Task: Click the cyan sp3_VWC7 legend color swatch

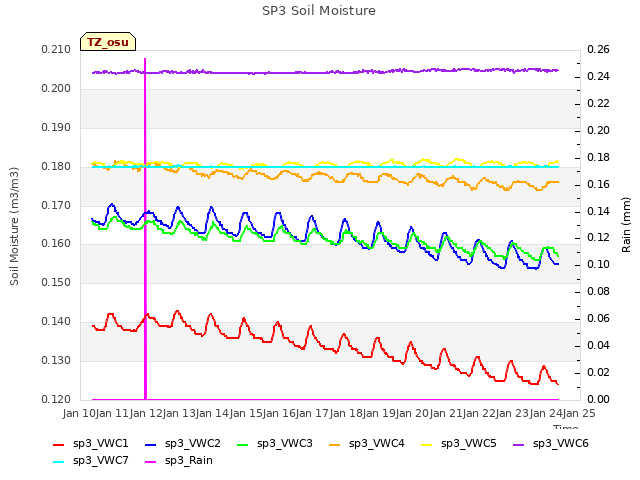Action: pyautogui.click(x=59, y=462)
